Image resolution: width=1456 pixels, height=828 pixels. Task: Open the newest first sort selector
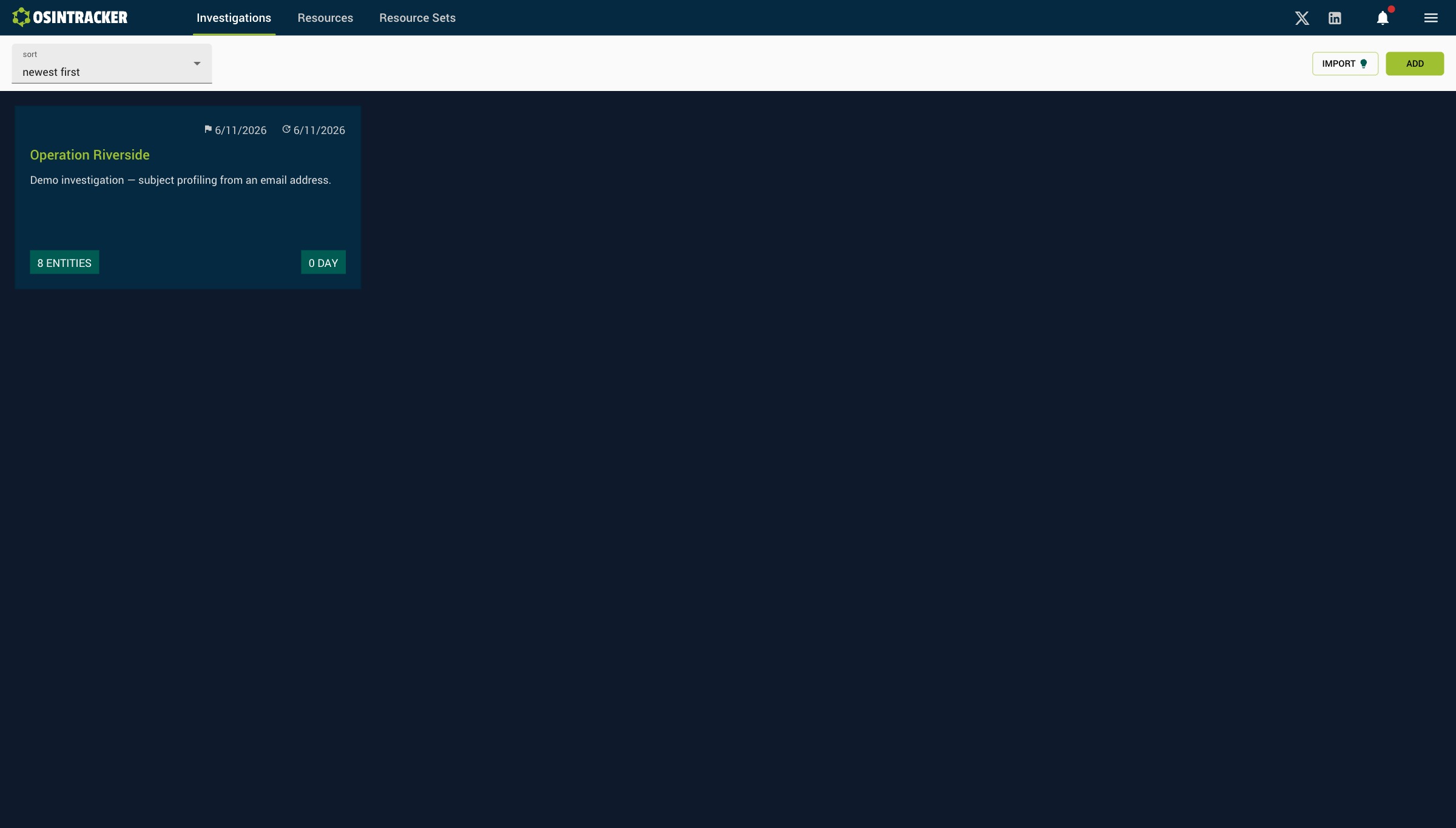click(112, 64)
